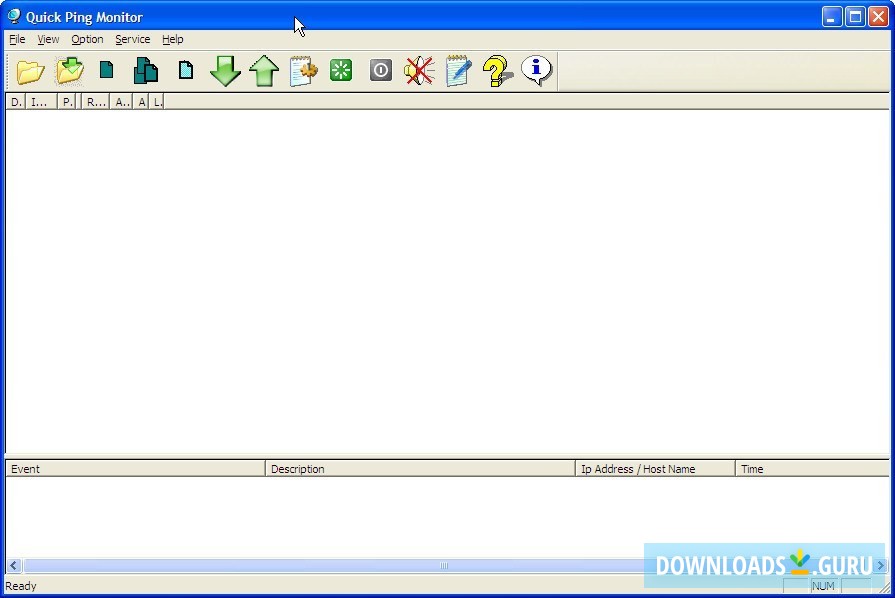Click the blue info speech bubble icon
The image size is (895, 598).
[x=537, y=70]
